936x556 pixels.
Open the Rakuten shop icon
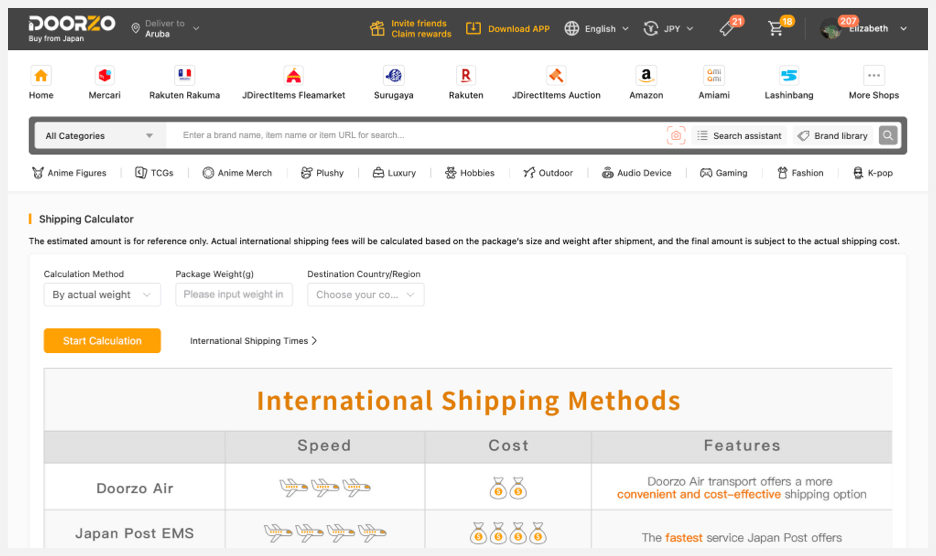466,75
